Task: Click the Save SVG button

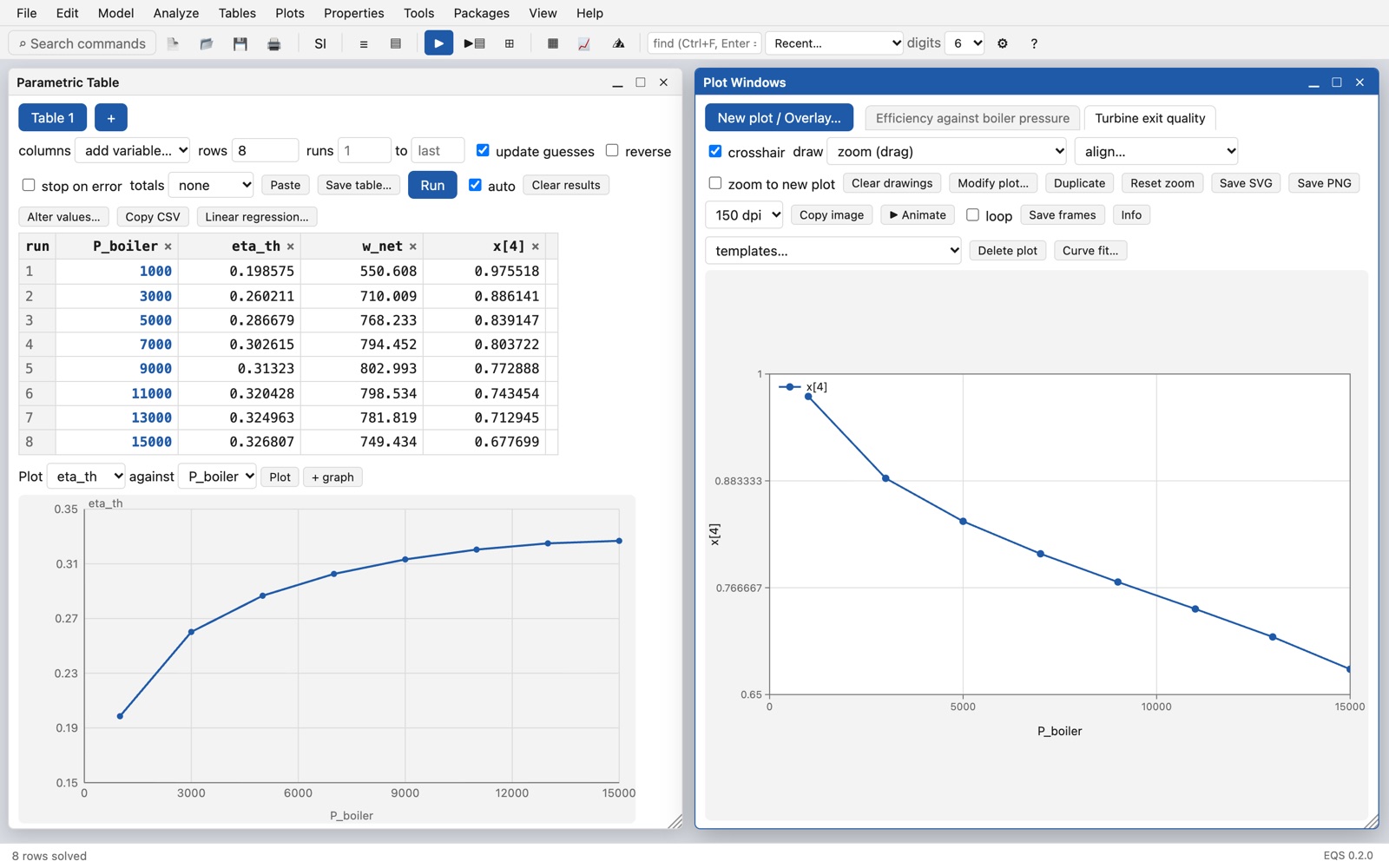Action: (x=1246, y=183)
